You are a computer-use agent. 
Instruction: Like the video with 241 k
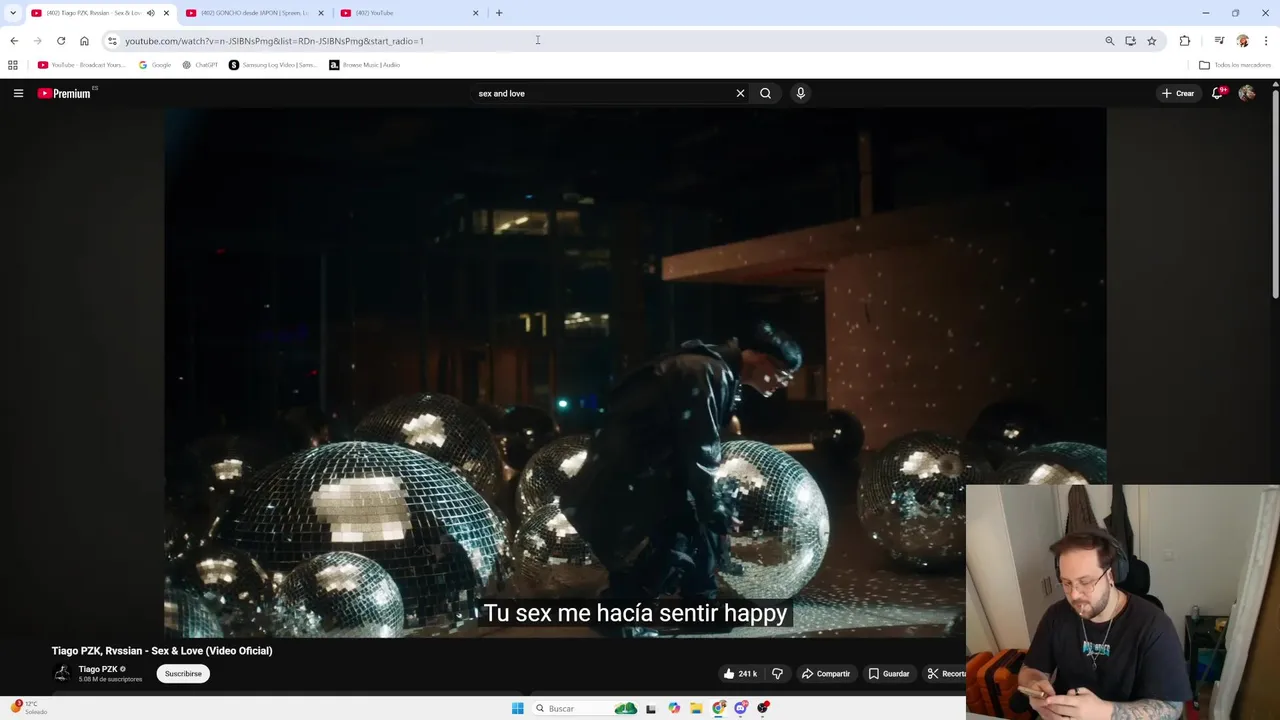(740, 674)
